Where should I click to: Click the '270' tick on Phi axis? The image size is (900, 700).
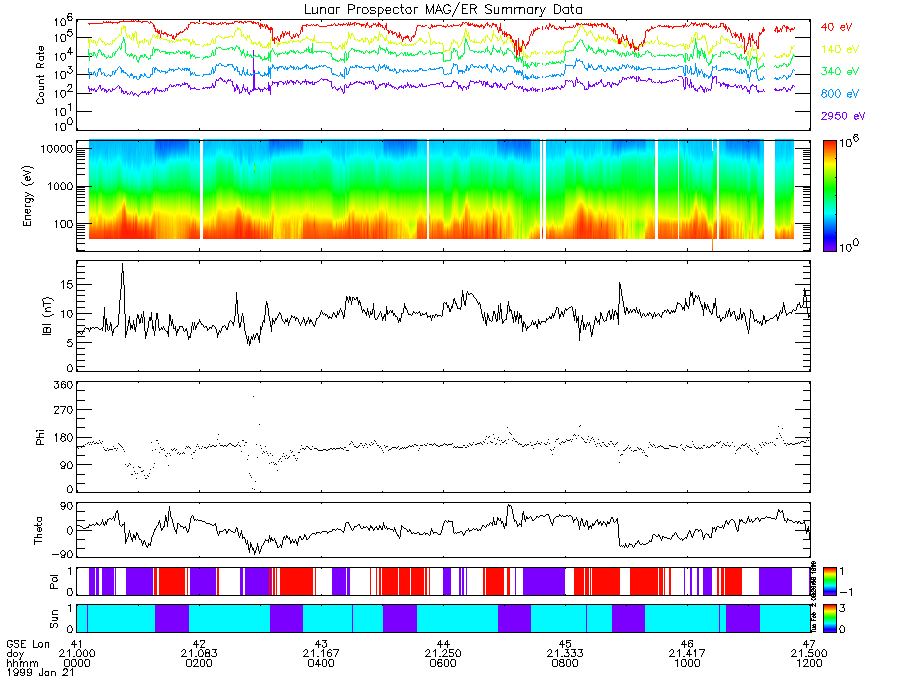click(x=64, y=410)
